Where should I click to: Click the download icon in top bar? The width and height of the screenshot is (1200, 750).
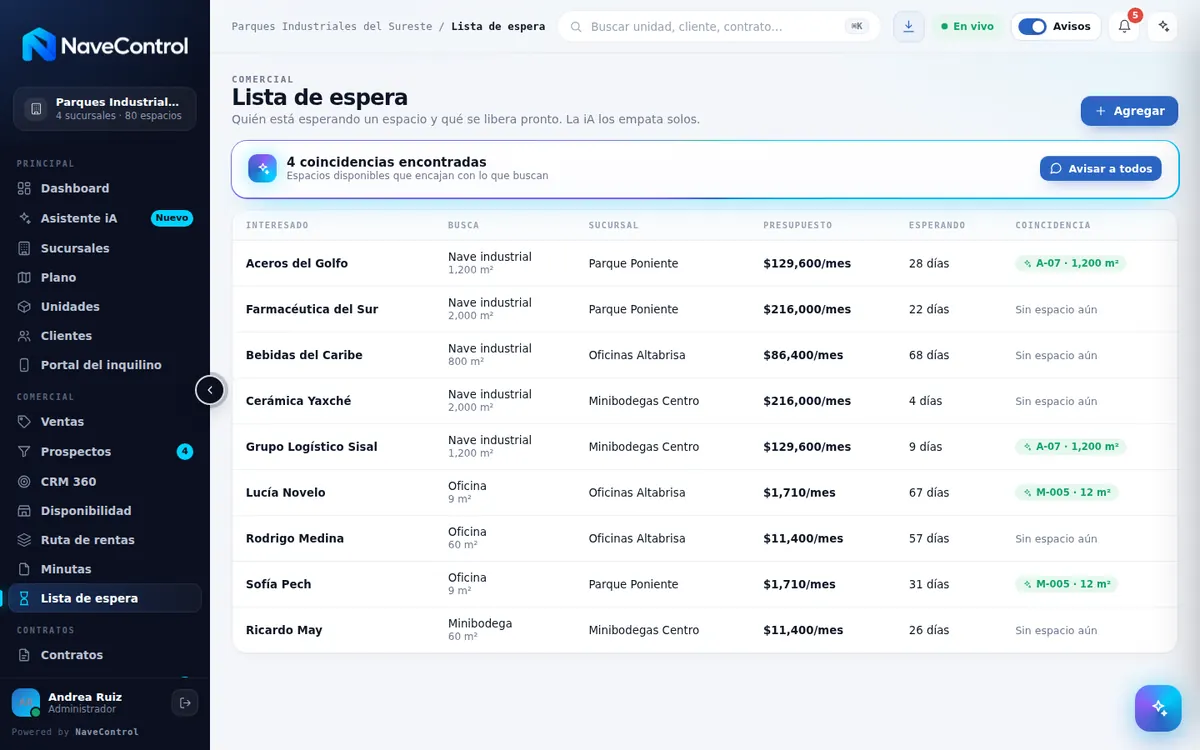coord(908,27)
